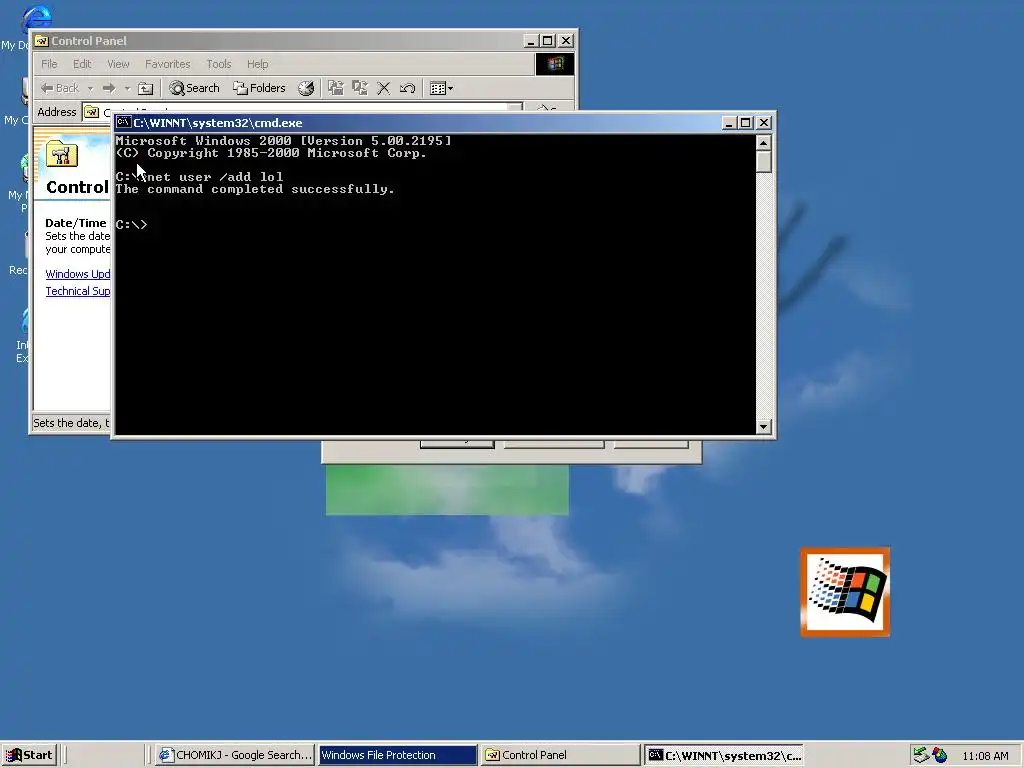
Task: Click the colorful tray icon beside the clock
Action: [940, 755]
